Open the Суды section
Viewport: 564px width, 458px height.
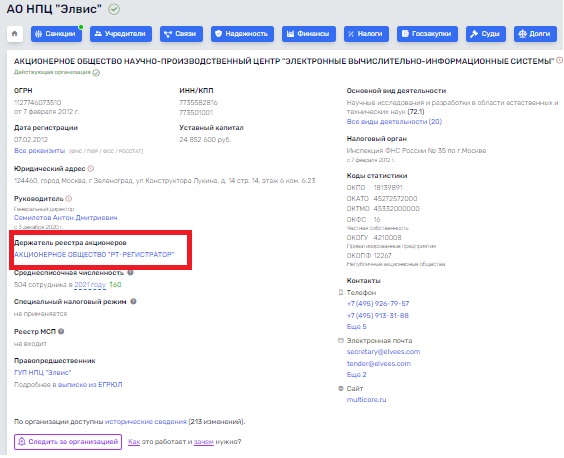(x=486, y=34)
